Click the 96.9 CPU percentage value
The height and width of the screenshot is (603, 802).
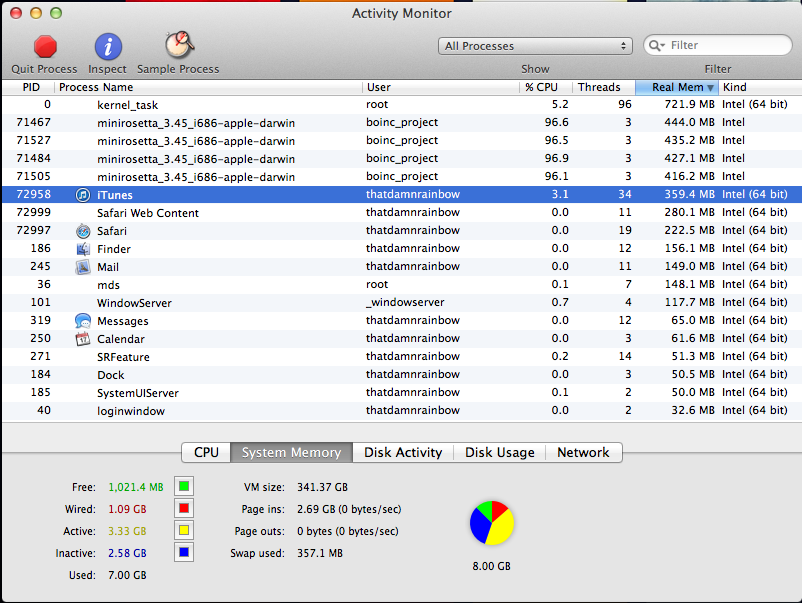click(x=556, y=159)
